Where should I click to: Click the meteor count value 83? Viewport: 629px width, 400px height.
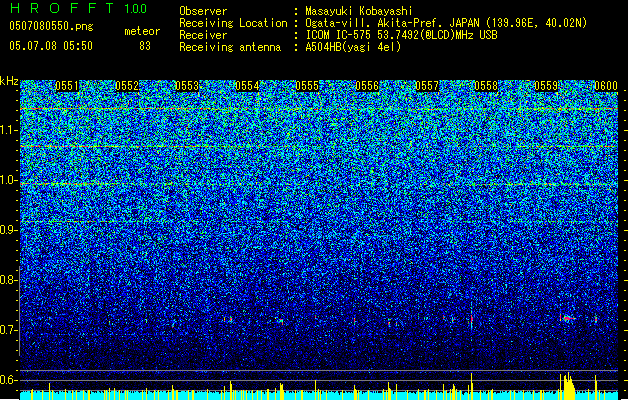(145, 46)
